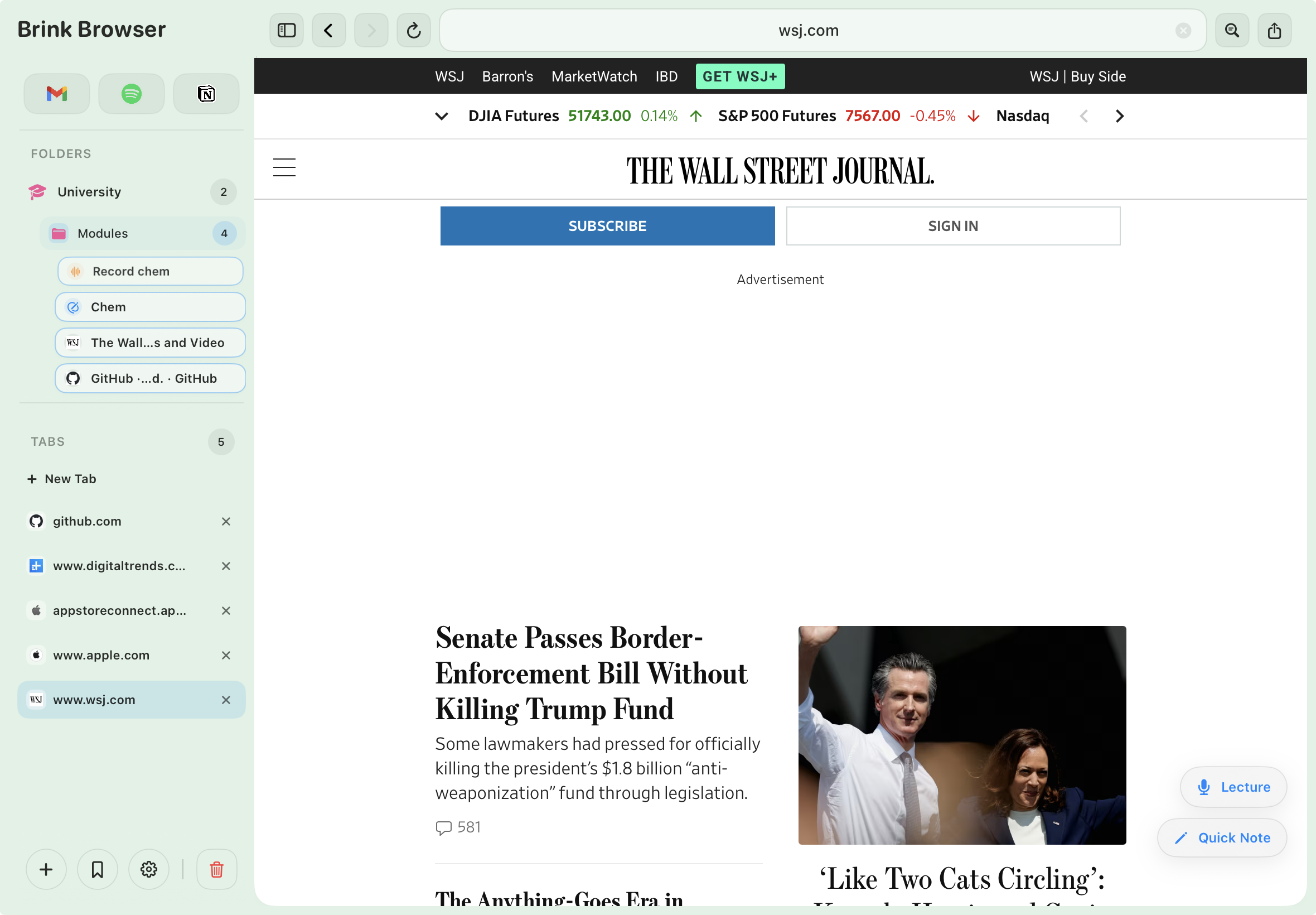Start Lecture recording button
The image size is (1316, 915).
(x=1233, y=787)
